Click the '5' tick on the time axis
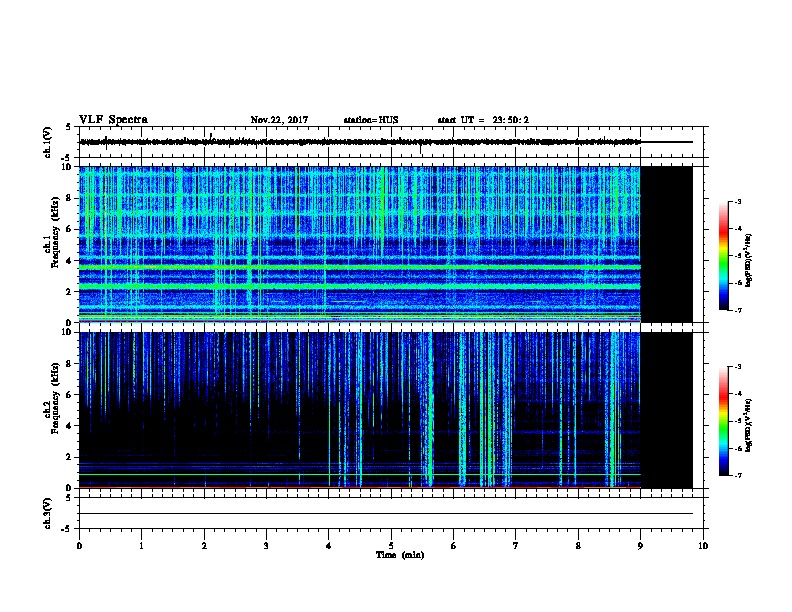Screen dimensions: 792x612 (x=391, y=545)
